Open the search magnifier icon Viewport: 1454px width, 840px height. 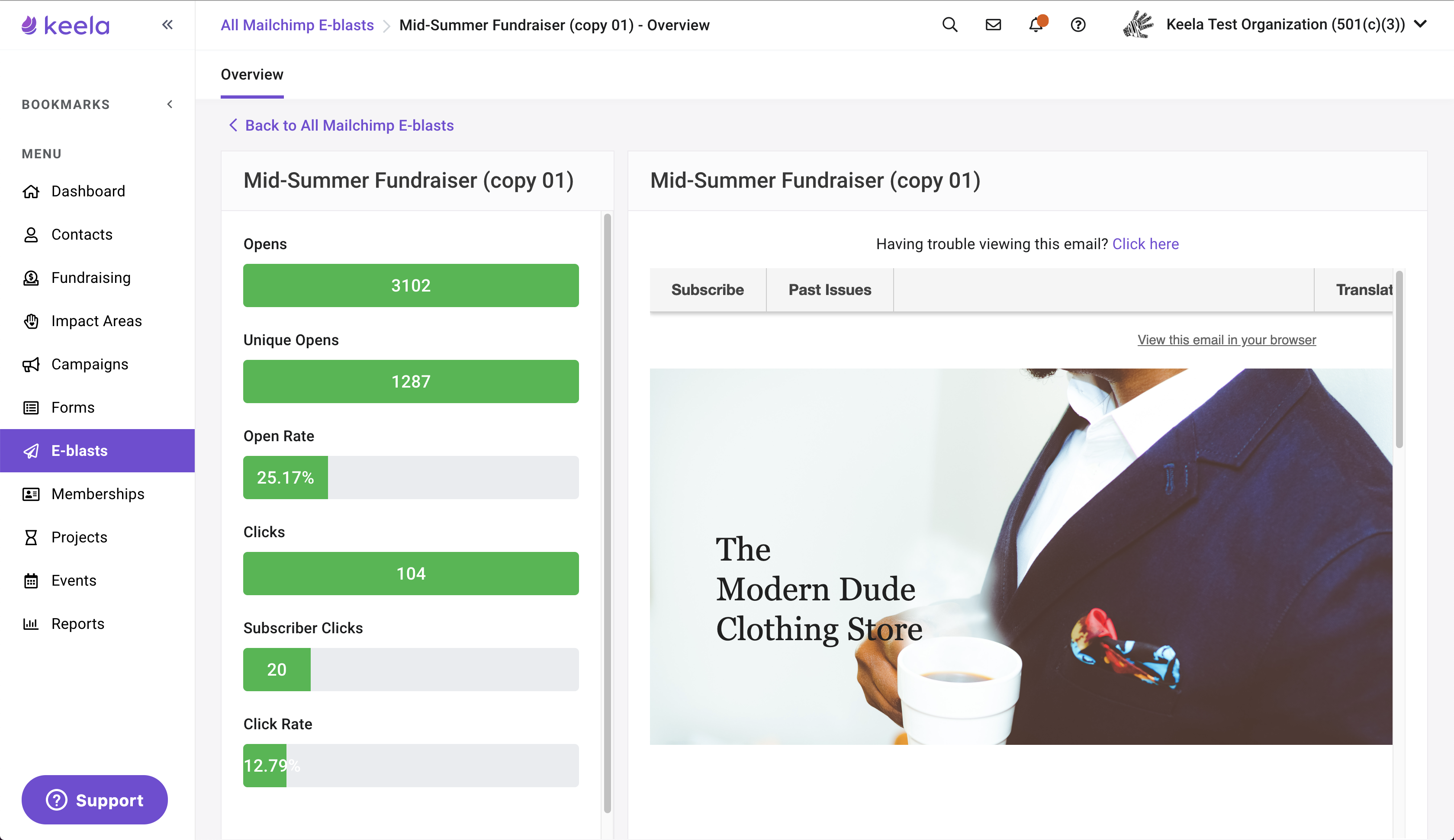[x=950, y=25]
